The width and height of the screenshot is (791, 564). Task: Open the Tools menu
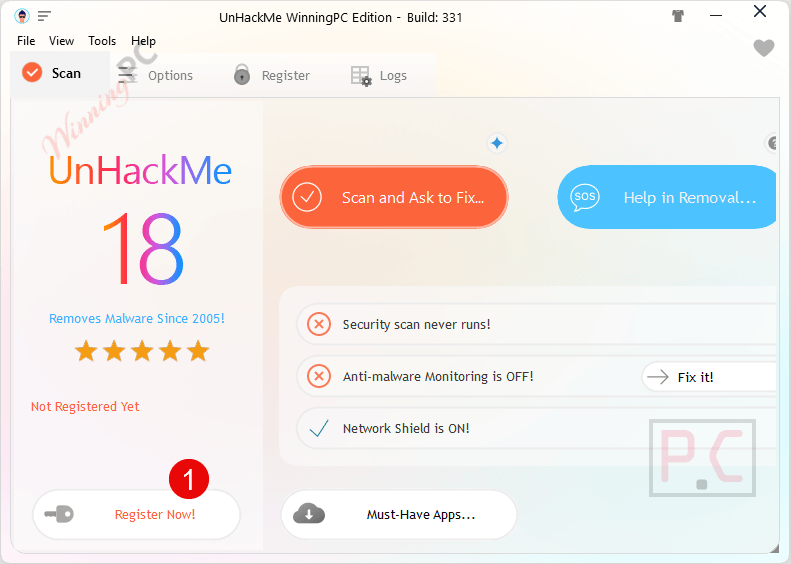(102, 41)
